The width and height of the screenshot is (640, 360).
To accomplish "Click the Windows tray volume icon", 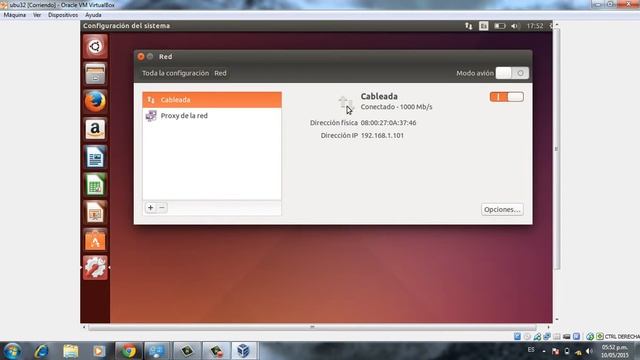I will [589, 351].
